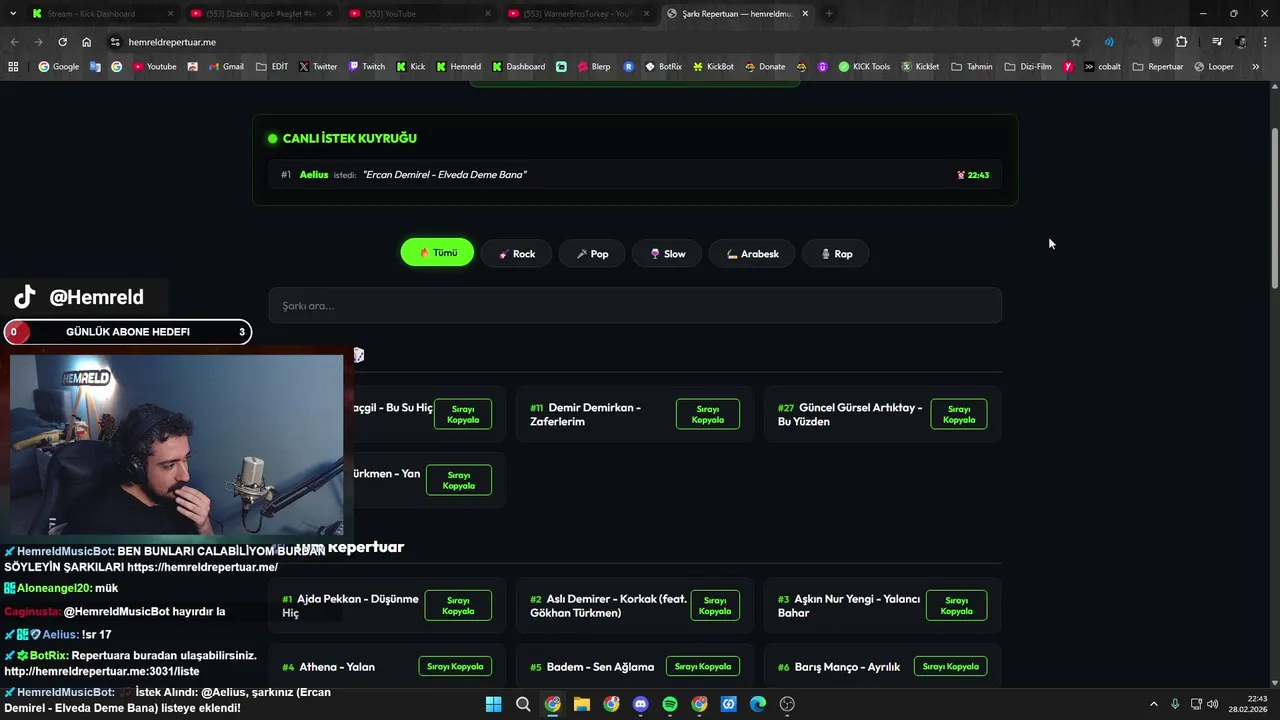Open the cobalt bookmark
Image resolution: width=1280 pixels, height=720 pixels.
[x=1102, y=67]
